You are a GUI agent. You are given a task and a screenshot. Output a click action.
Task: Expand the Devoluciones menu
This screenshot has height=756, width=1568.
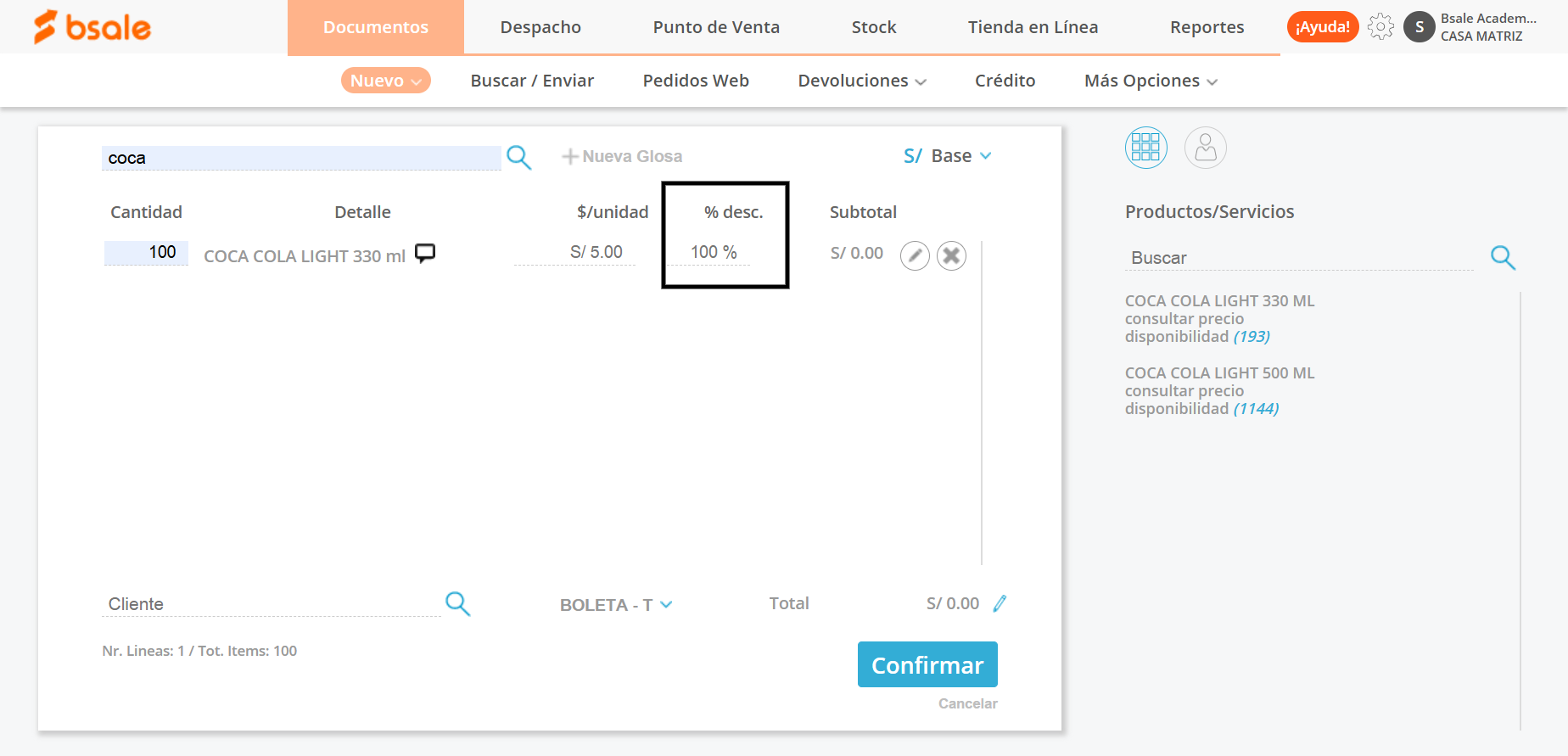[x=862, y=81]
